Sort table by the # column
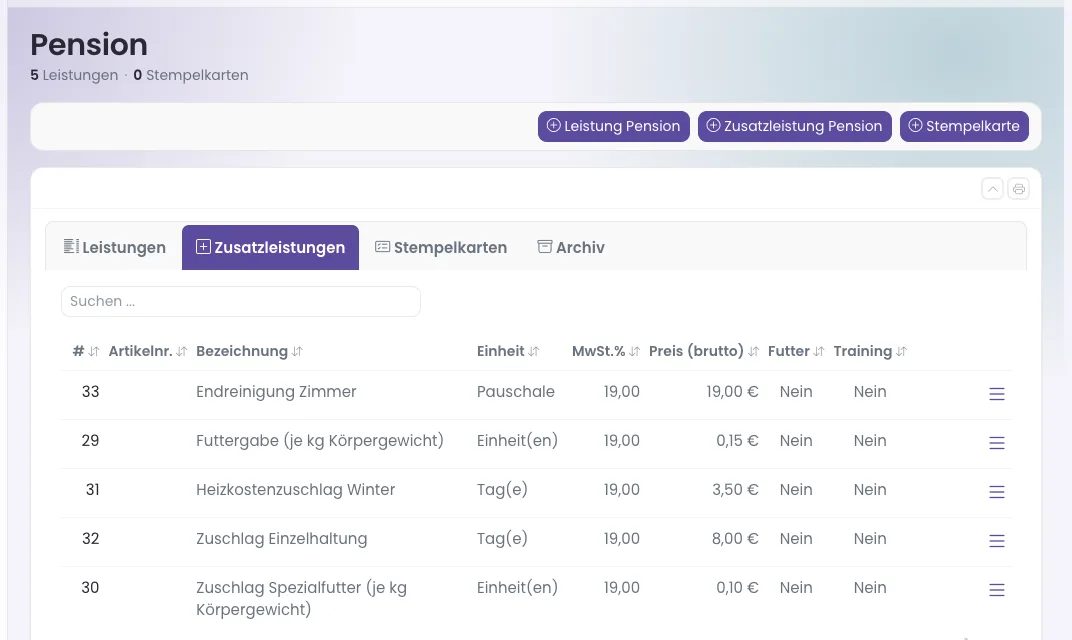 pyautogui.click(x=86, y=351)
